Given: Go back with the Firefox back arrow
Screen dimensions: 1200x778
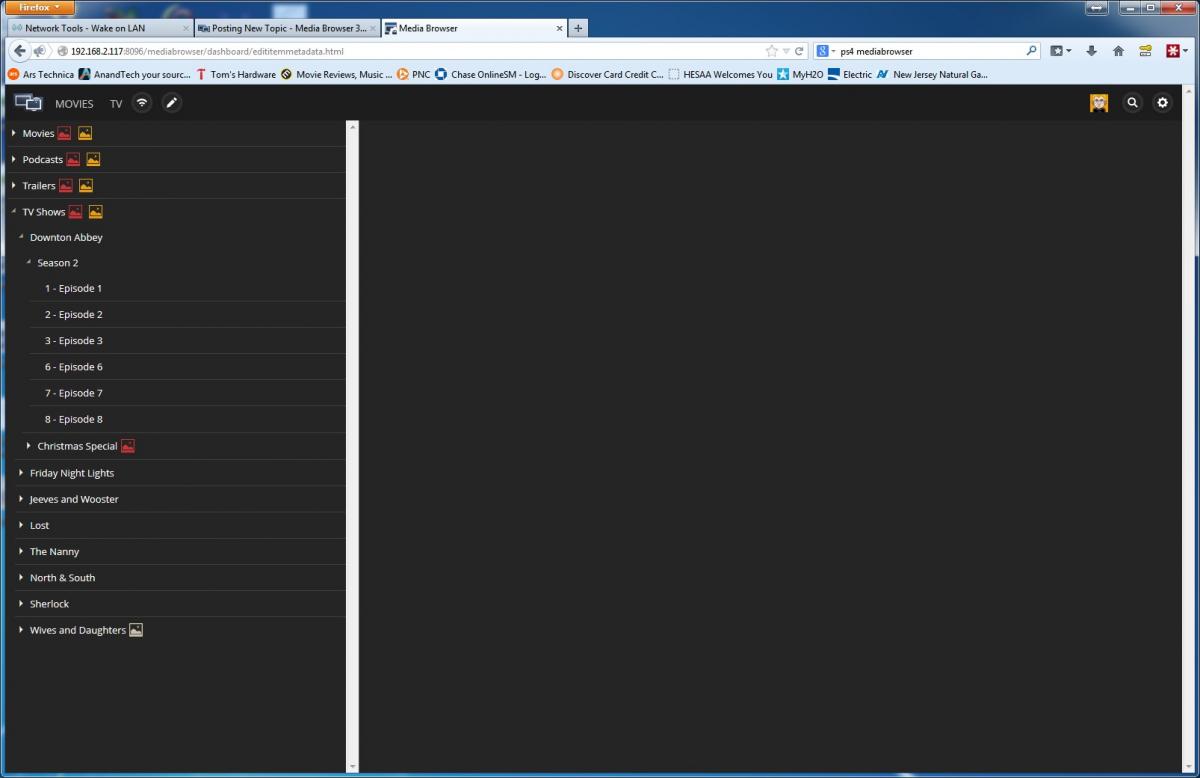Looking at the screenshot, I should point(20,51).
